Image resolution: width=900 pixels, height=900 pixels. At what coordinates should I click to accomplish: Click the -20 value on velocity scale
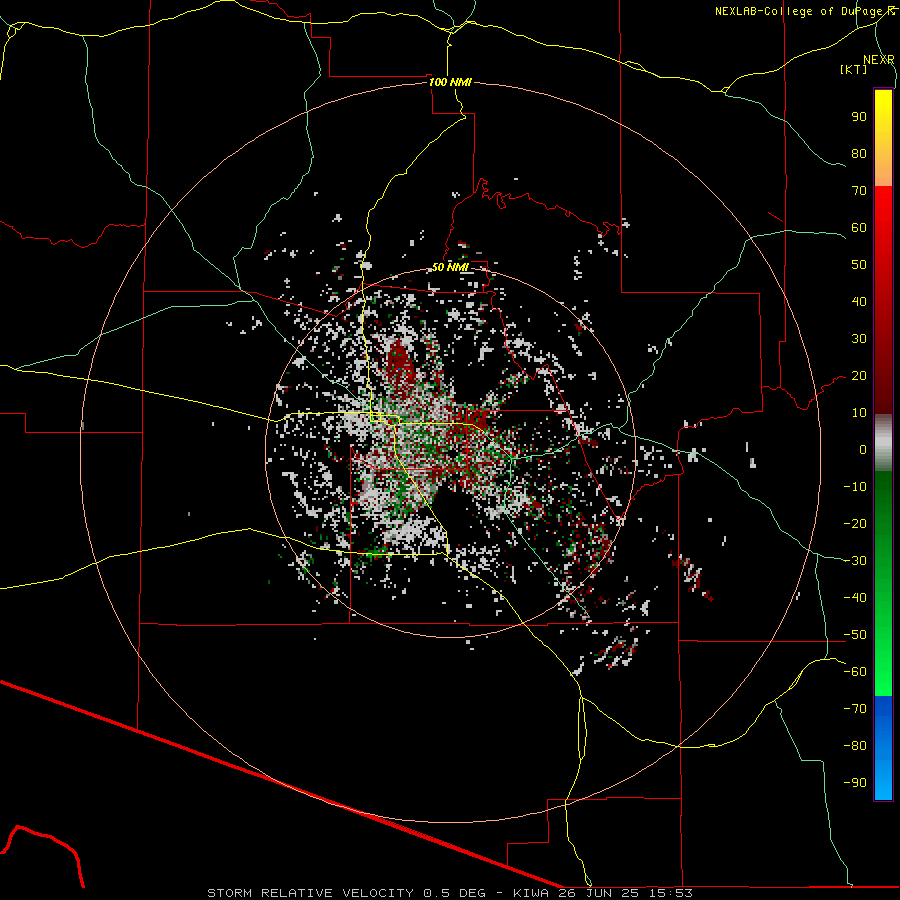point(855,524)
